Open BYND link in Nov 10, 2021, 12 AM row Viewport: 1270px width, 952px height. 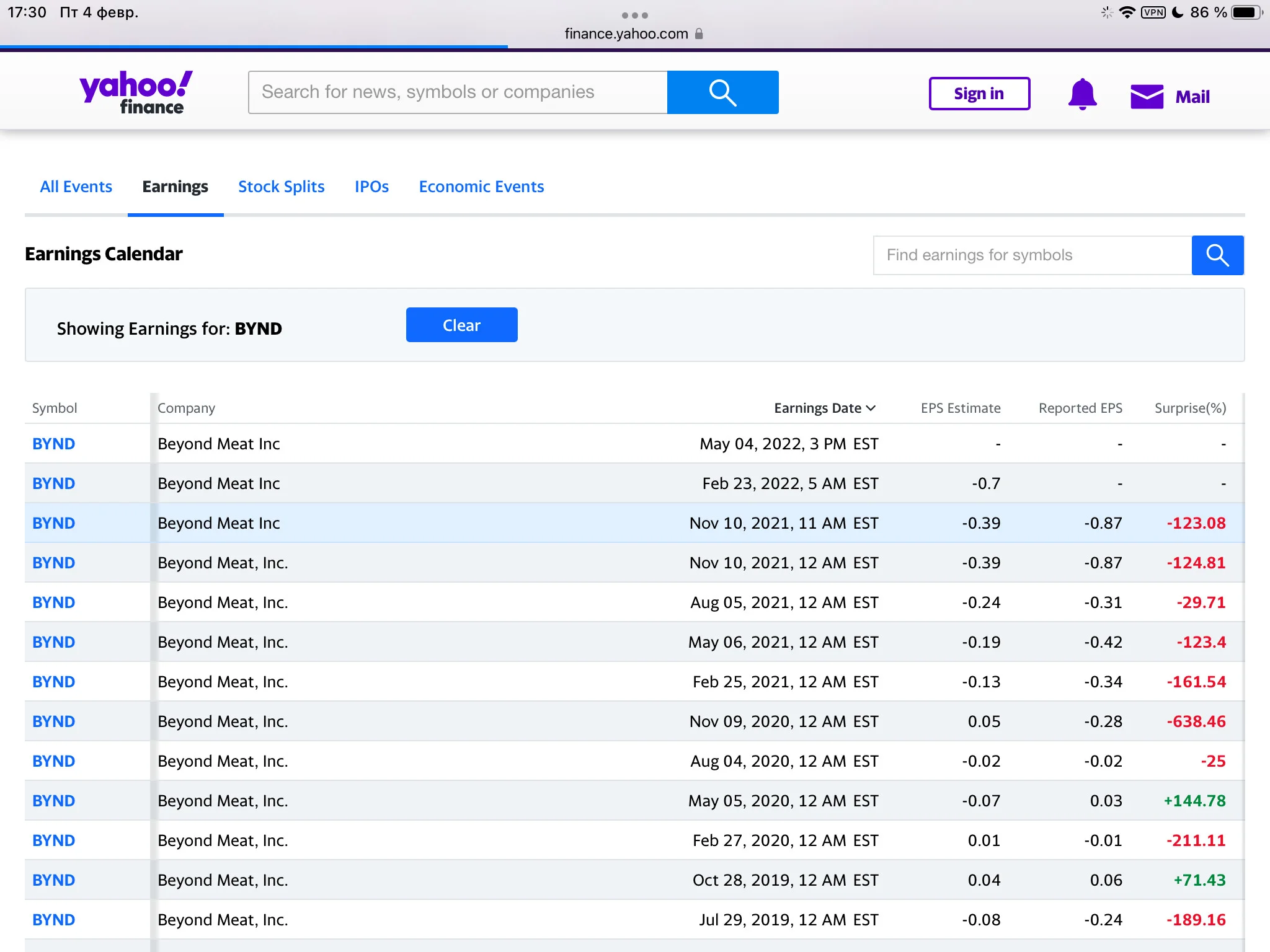[x=53, y=563]
